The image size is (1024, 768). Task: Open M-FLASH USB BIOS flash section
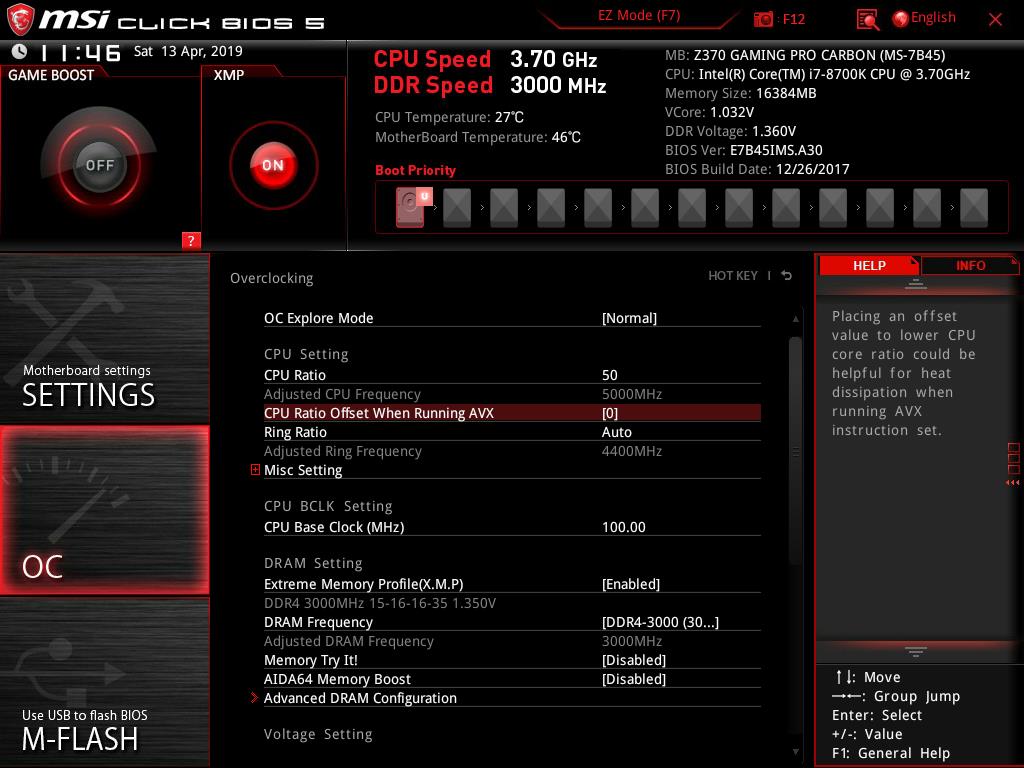(x=104, y=682)
